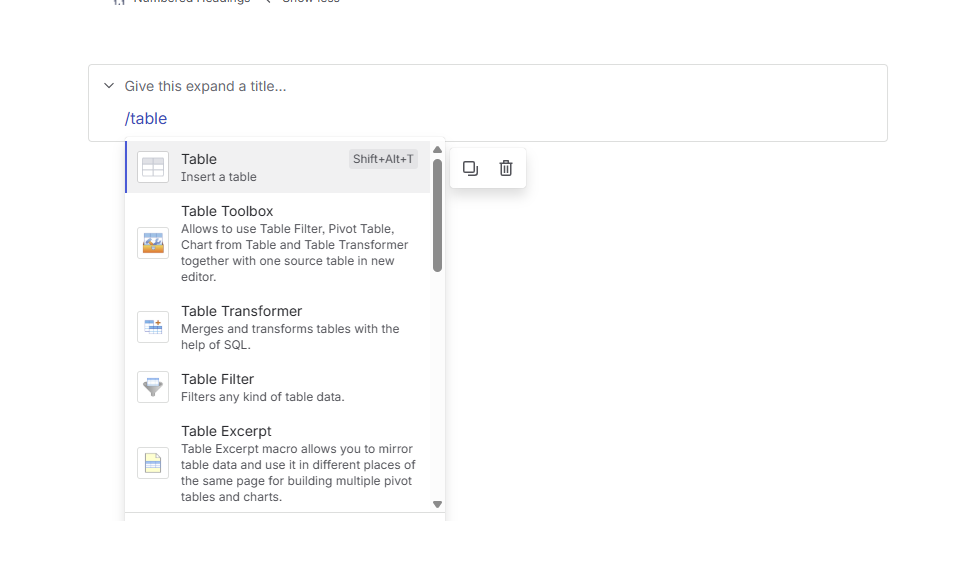Copy the expand using the copy icon
Screen dimensions: 954x568
pyautogui.click(x=470, y=168)
